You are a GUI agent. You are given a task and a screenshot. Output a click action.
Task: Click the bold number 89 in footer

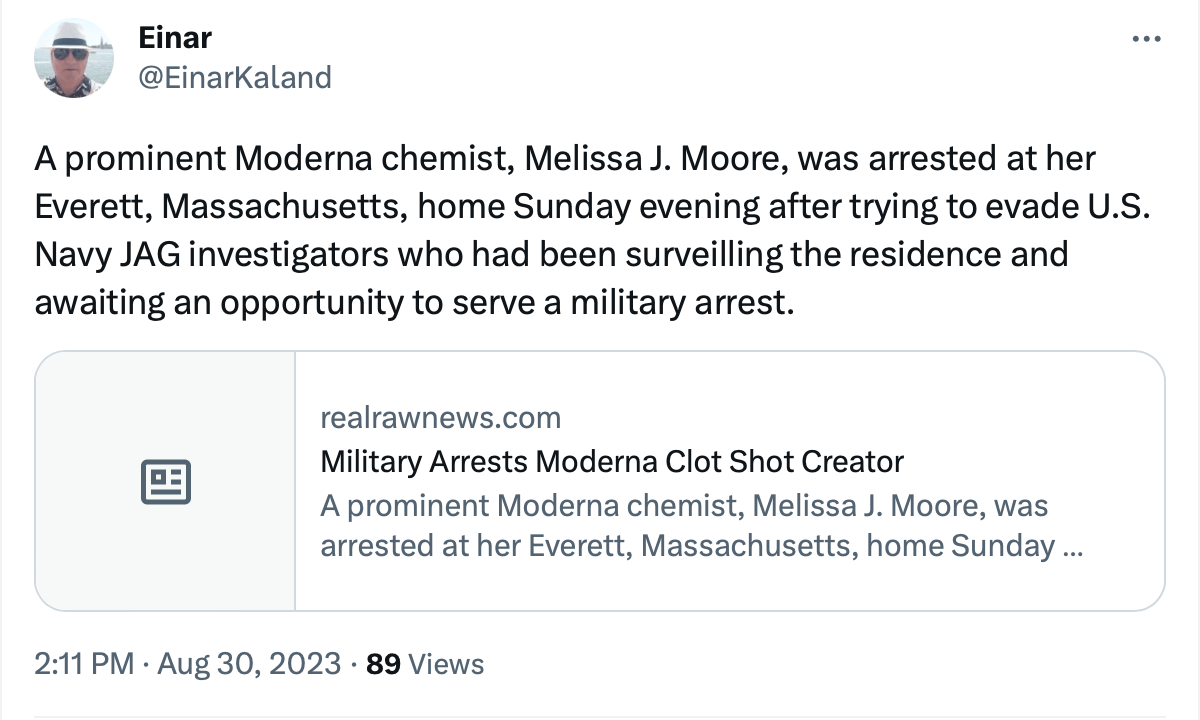[384, 664]
